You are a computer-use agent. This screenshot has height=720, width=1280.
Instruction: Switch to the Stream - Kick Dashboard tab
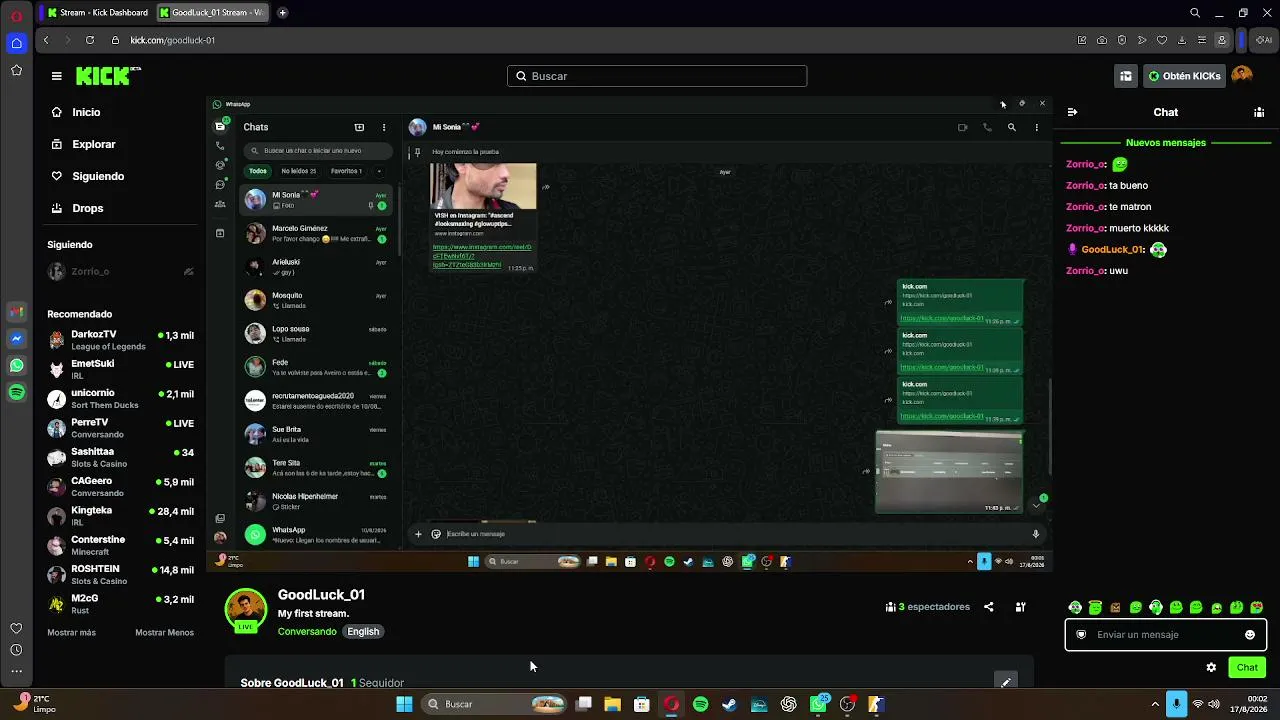[x=97, y=13]
